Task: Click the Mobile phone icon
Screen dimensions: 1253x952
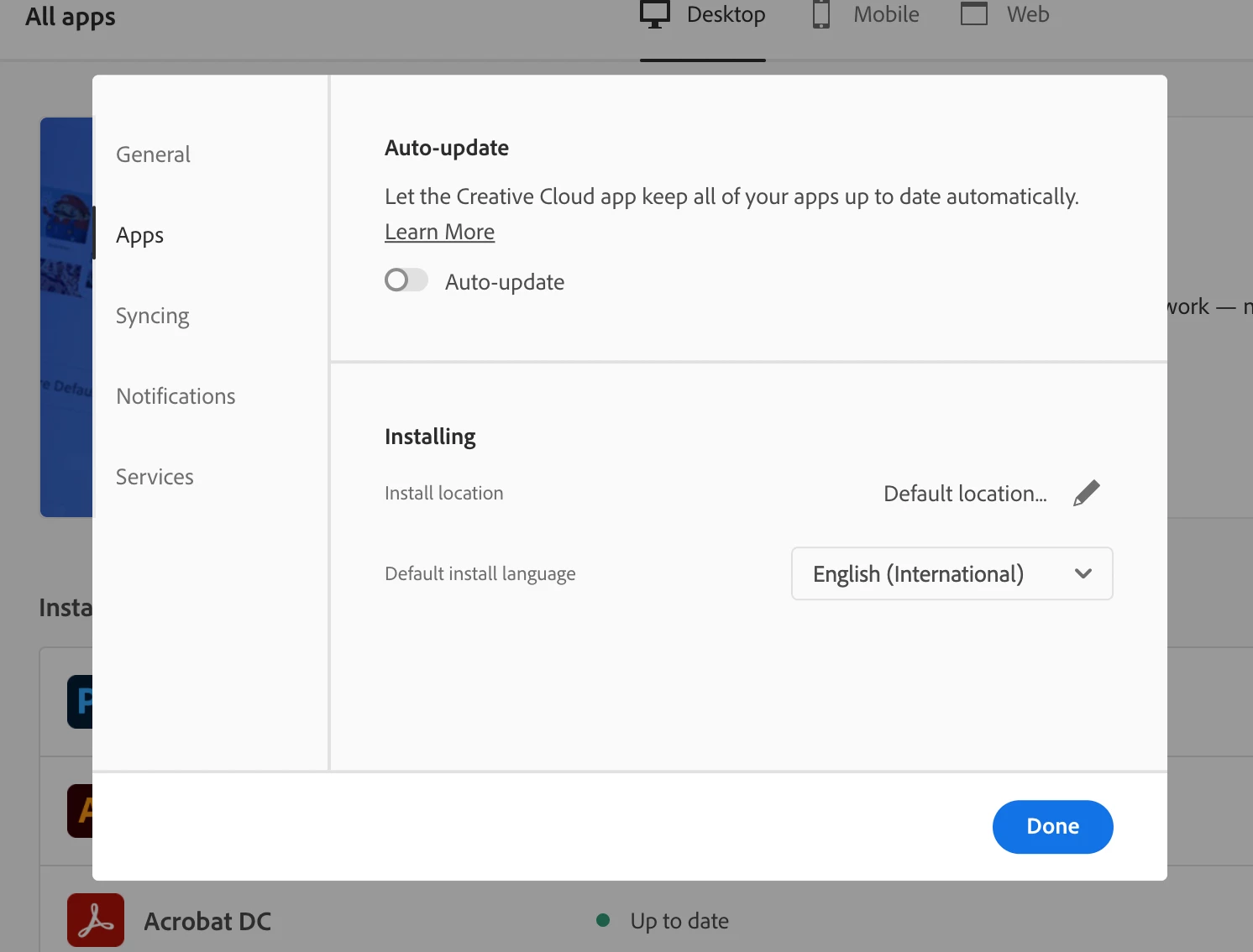Action: coord(821,14)
